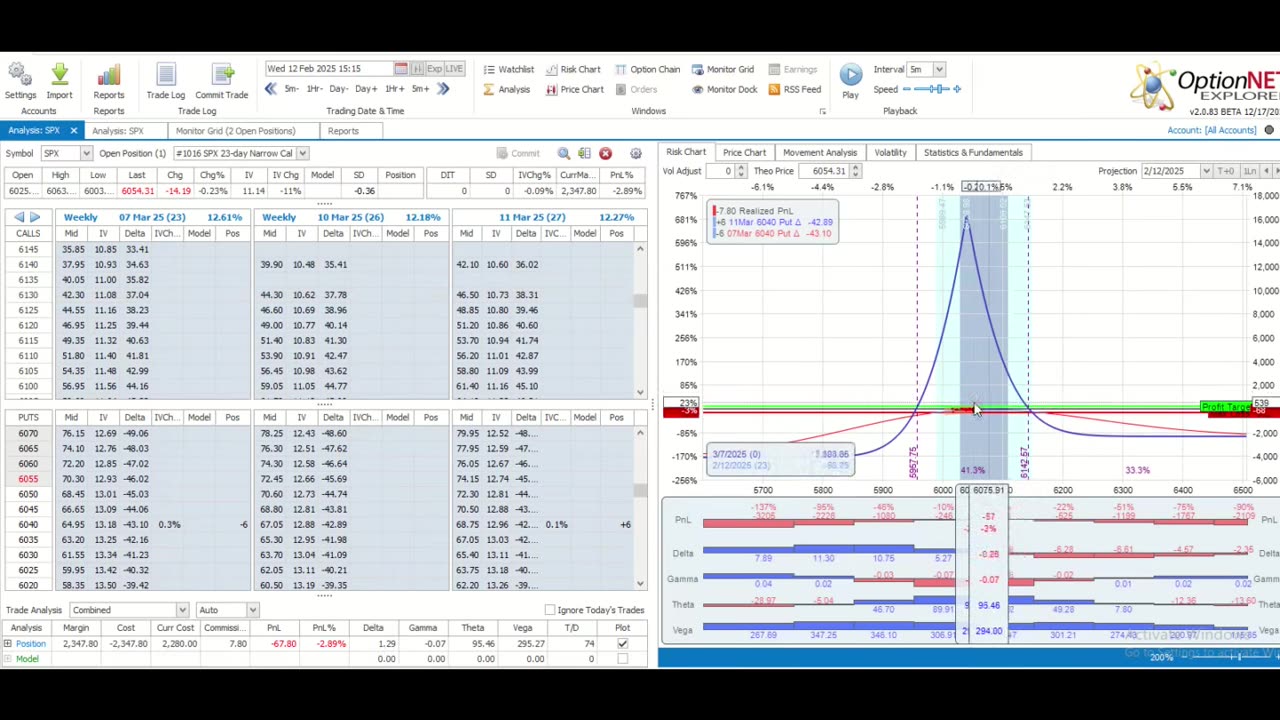Image resolution: width=1280 pixels, height=720 pixels.
Task: Check the Plot checkbox for Model row
Action: tap(622, 659)
